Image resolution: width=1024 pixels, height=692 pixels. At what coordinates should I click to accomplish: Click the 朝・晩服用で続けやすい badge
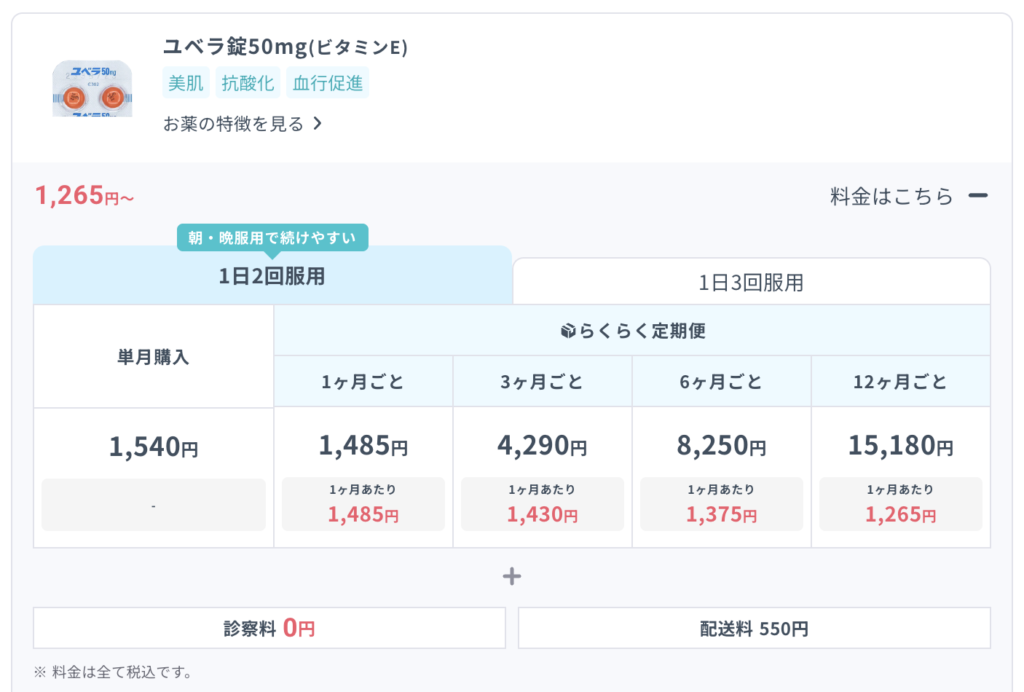(x=273, y=238)
